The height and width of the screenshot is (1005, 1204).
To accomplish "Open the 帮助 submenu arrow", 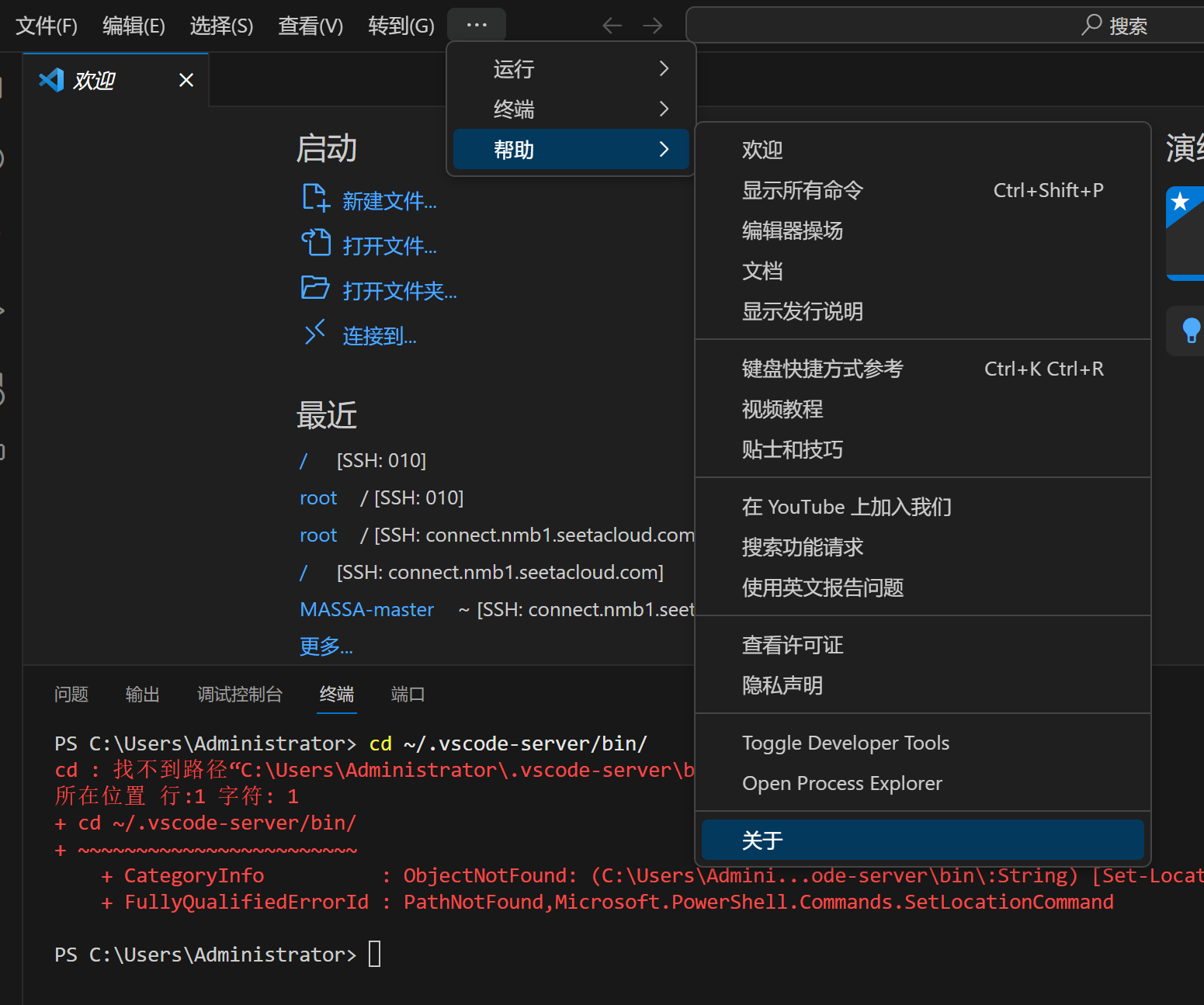I will tap(664, 149).
